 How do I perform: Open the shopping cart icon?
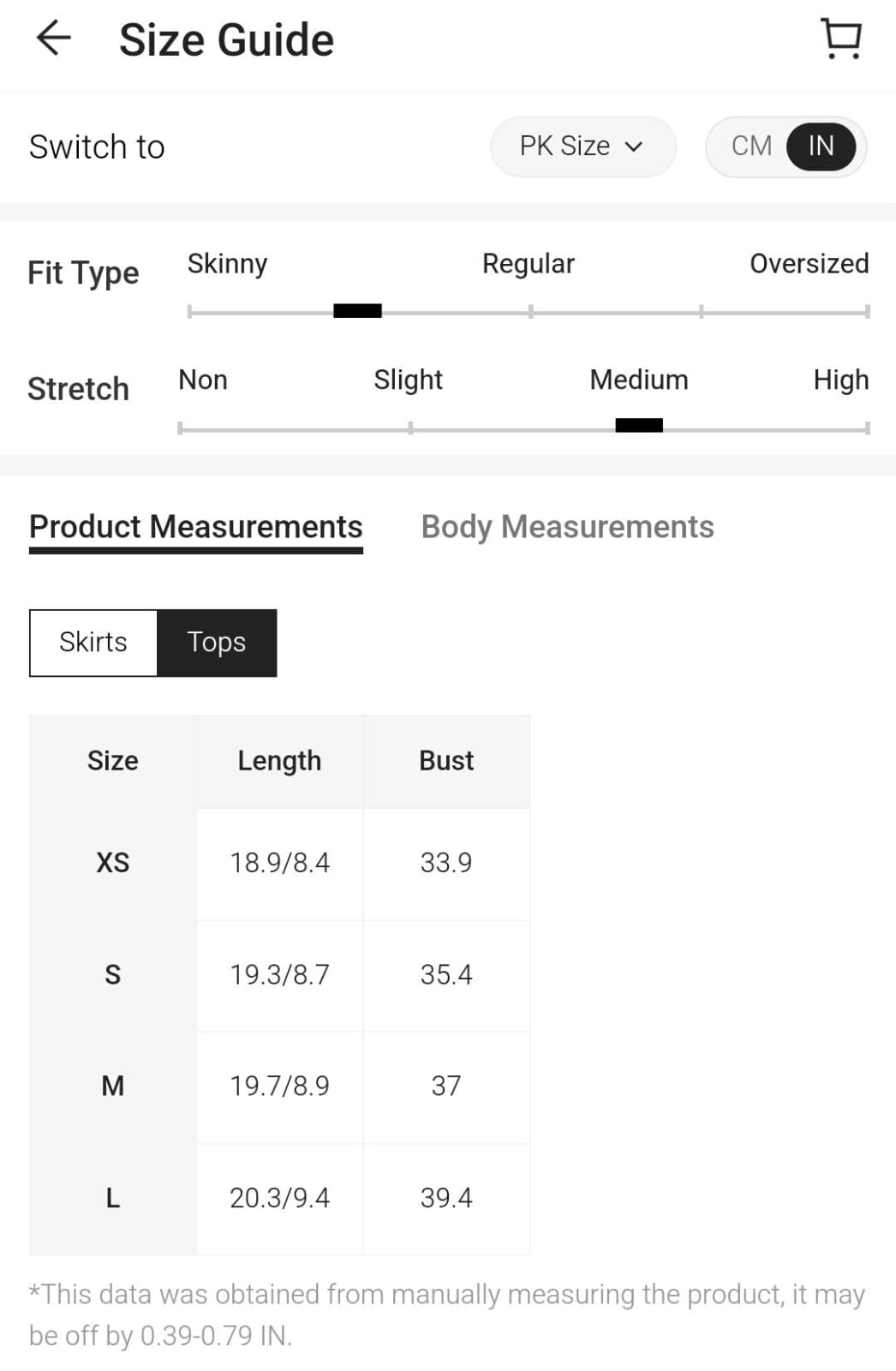click(841, 39)
